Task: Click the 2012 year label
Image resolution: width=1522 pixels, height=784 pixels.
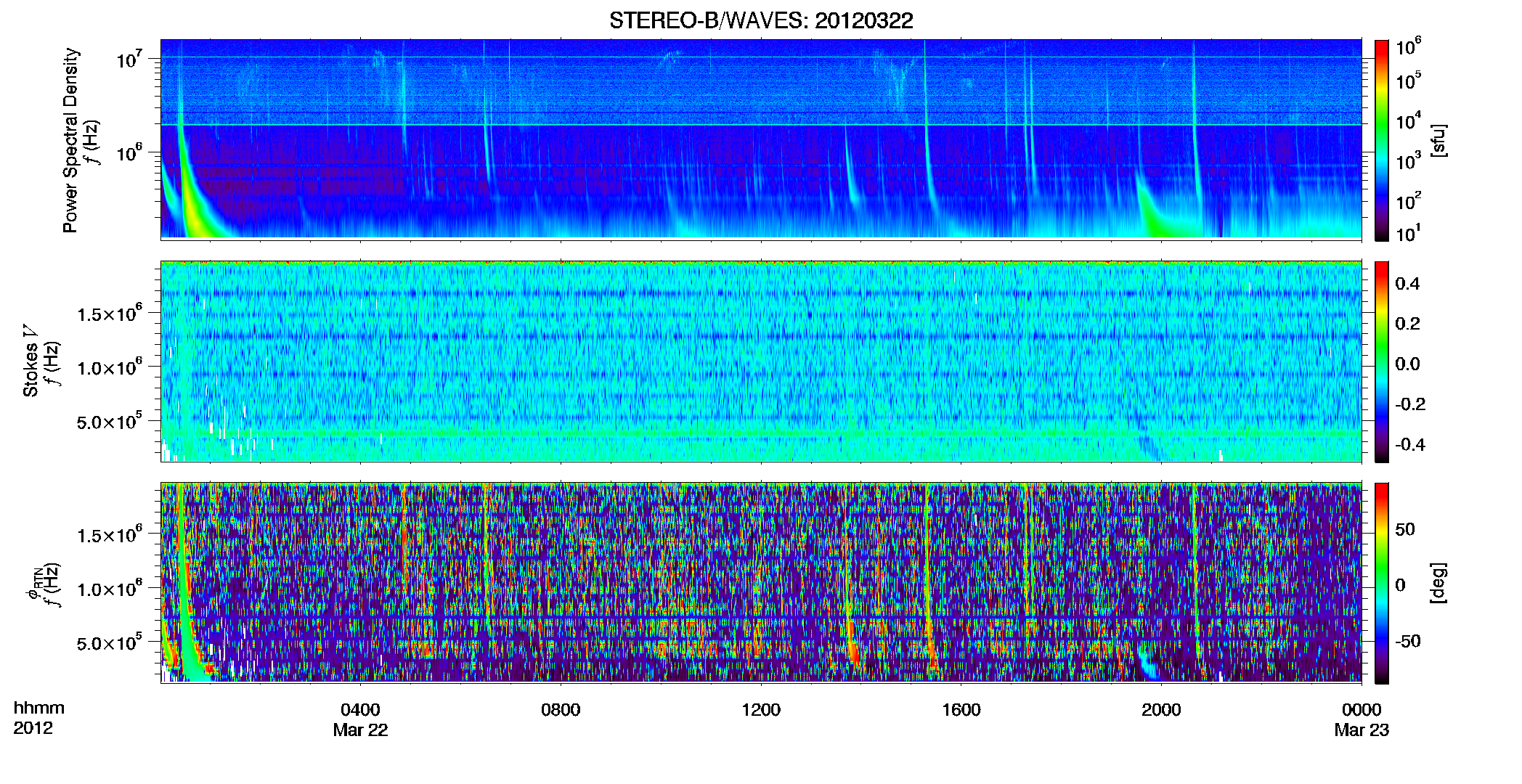Action: pyautogui.click(x=33, y=728)
